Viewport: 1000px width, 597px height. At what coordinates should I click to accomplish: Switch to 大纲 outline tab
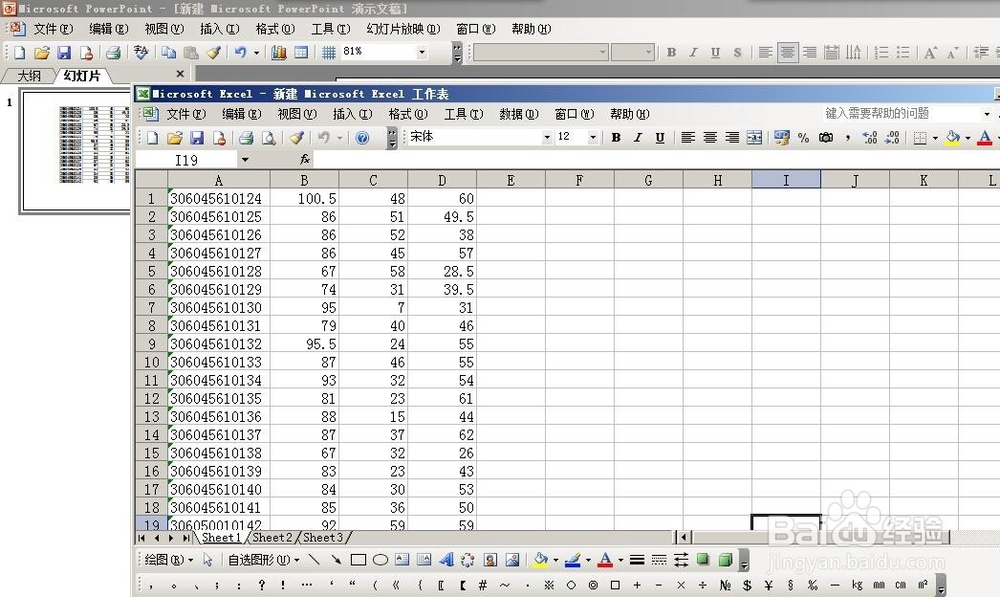[29, 75]
